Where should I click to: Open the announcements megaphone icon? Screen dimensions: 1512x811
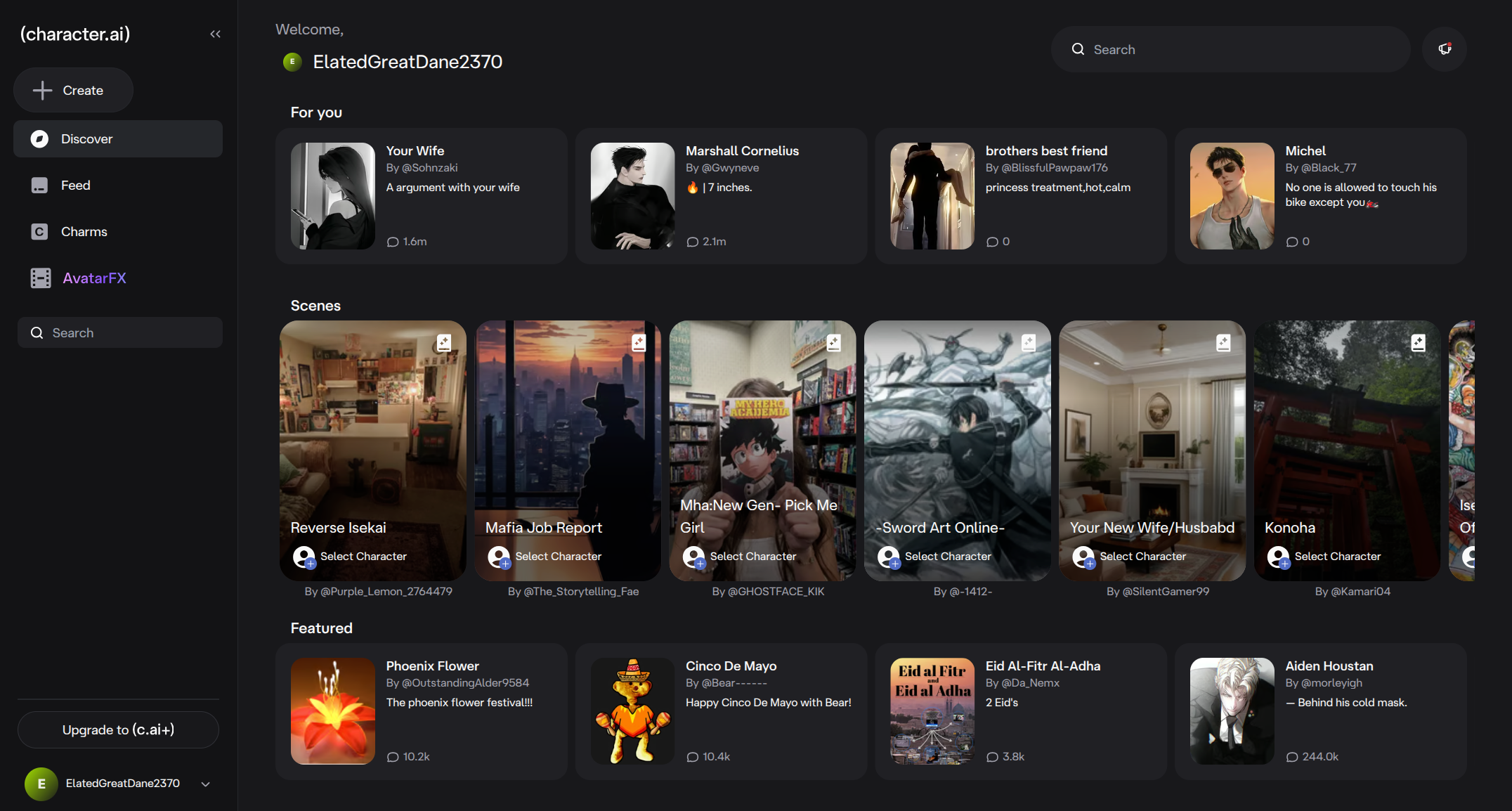[1445, 49]
